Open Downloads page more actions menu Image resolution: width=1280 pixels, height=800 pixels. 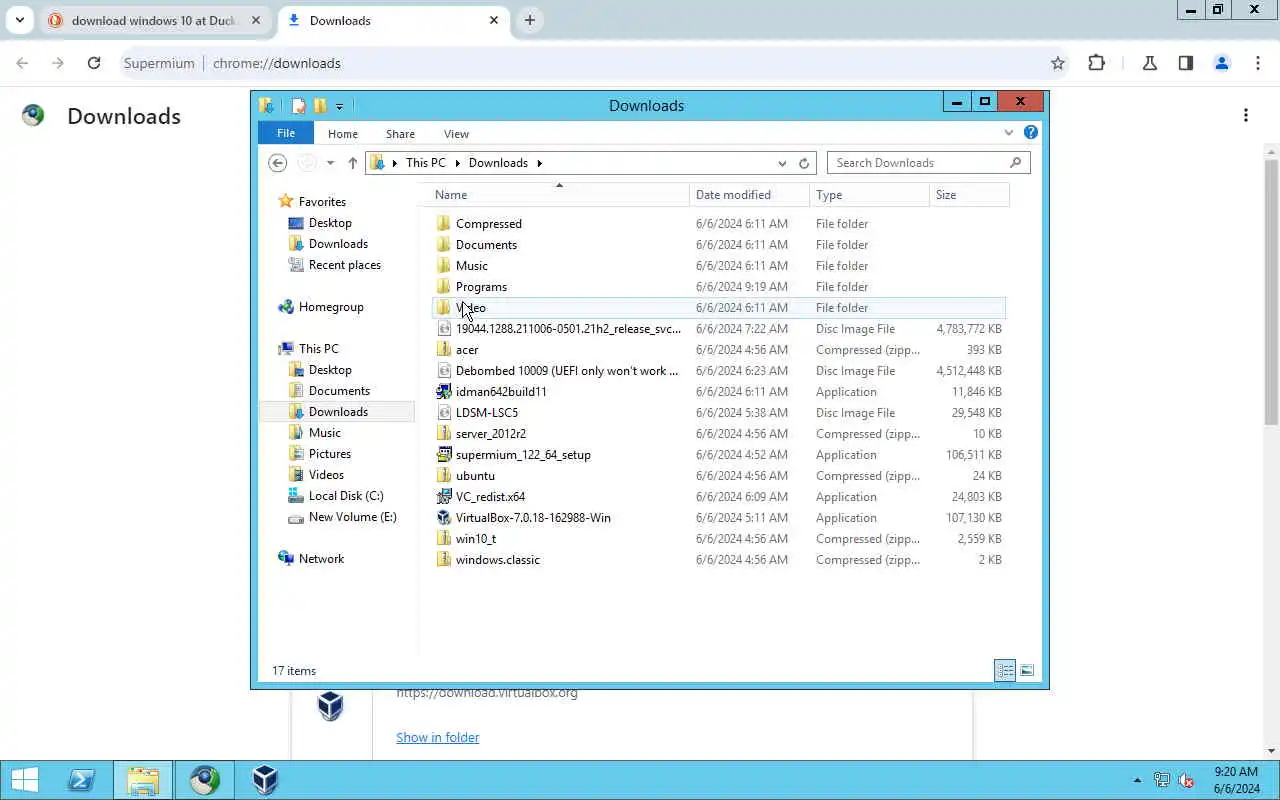[1246, 115]
